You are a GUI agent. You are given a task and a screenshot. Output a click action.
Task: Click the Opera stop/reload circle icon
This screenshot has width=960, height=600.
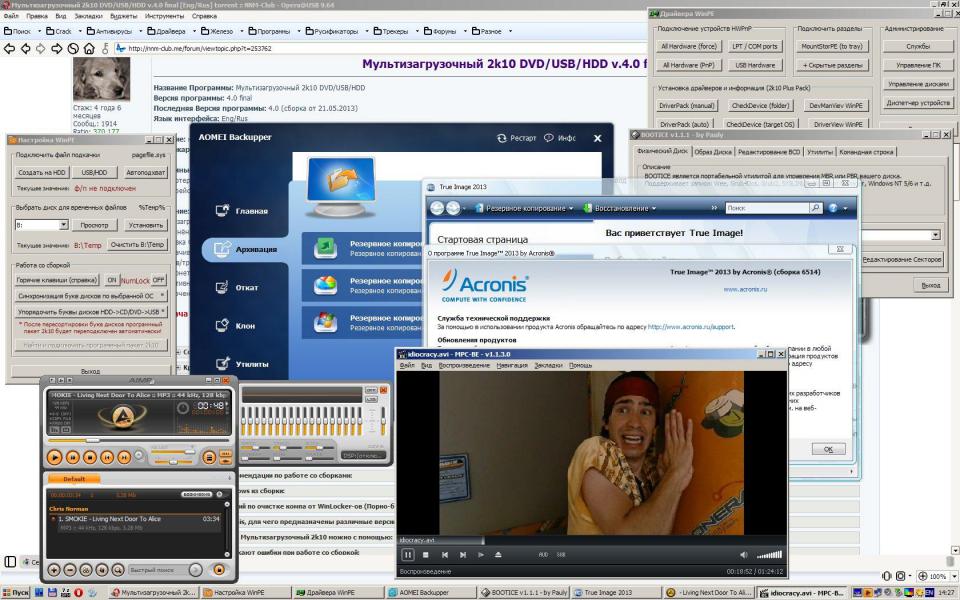(x=73, y=48)
